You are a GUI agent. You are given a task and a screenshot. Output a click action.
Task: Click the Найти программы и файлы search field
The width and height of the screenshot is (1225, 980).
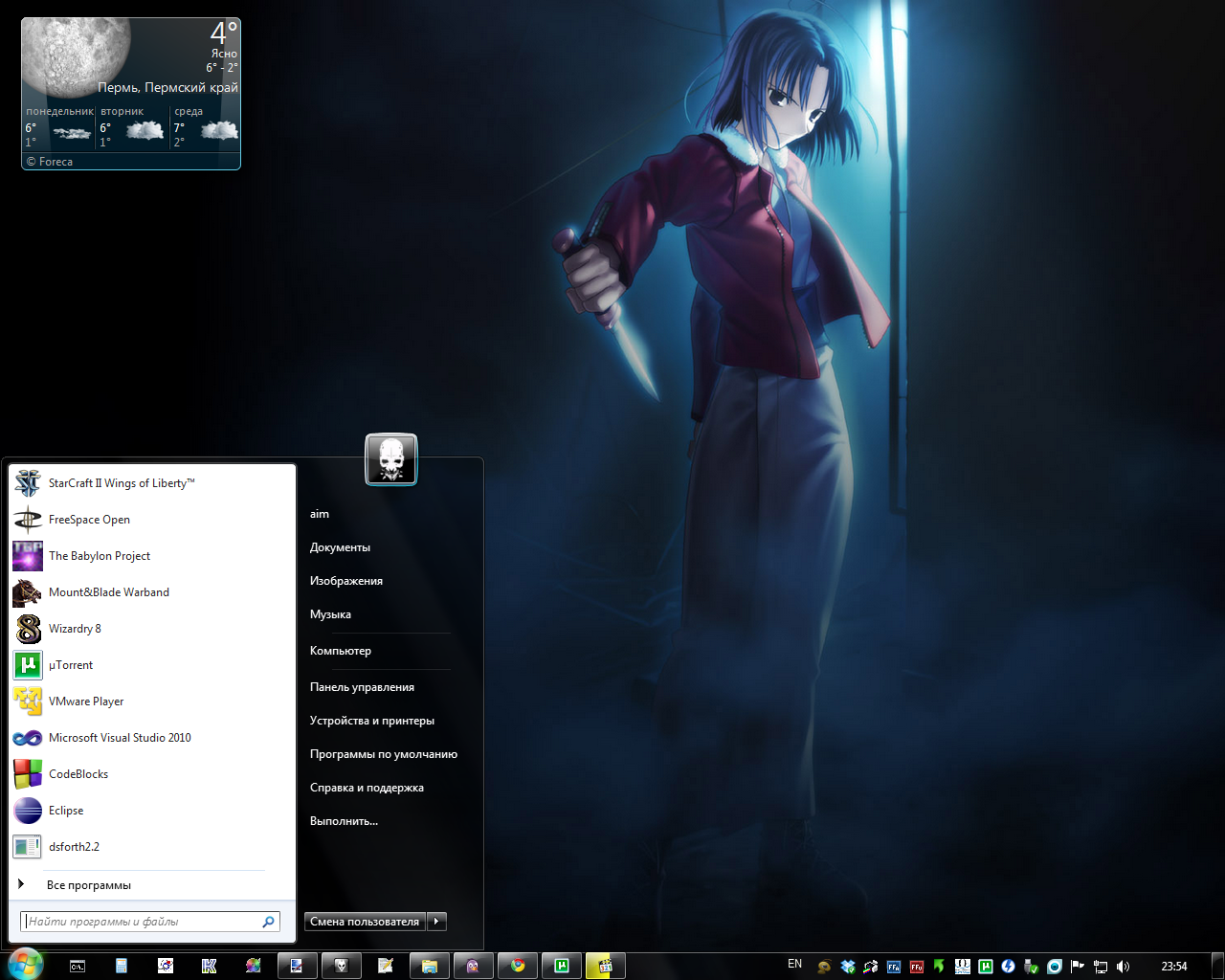pyautogui.click(x=142, y=922)
